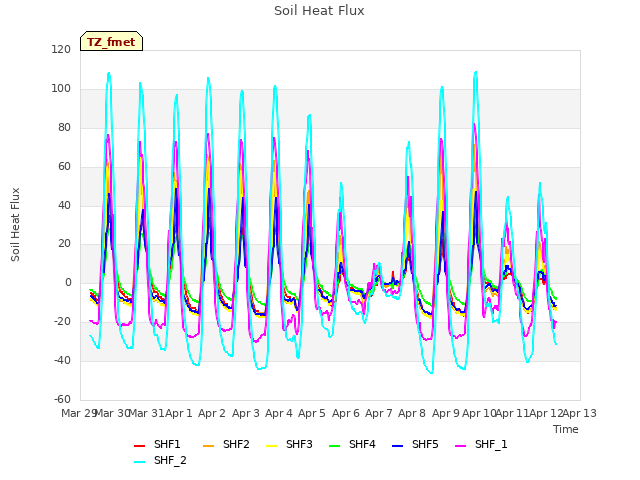Click the green SHF4 legend color marker
The image size is (640, 480).
334,446
